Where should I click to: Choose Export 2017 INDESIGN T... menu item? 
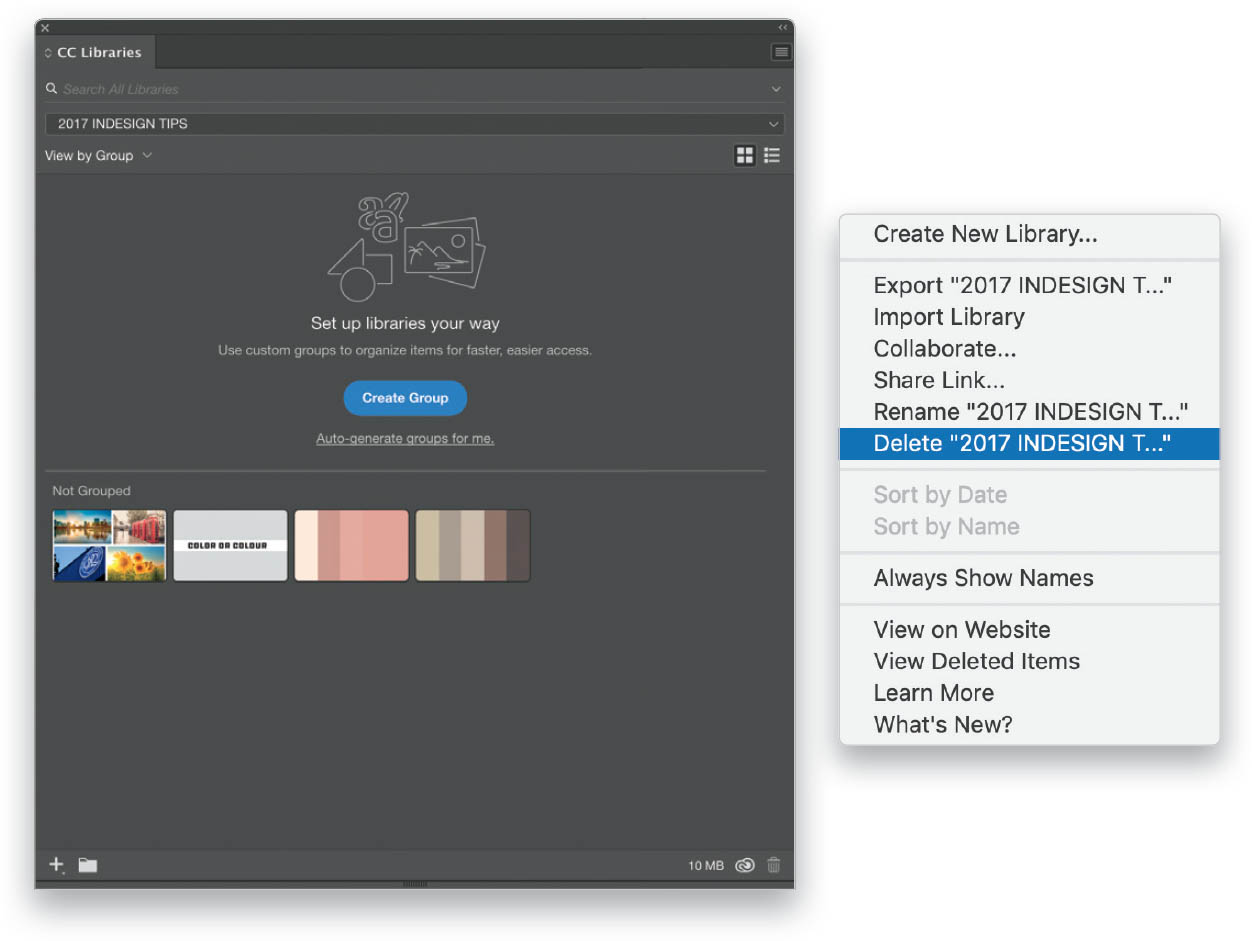pyautogui.click(x=1029, y=286)
